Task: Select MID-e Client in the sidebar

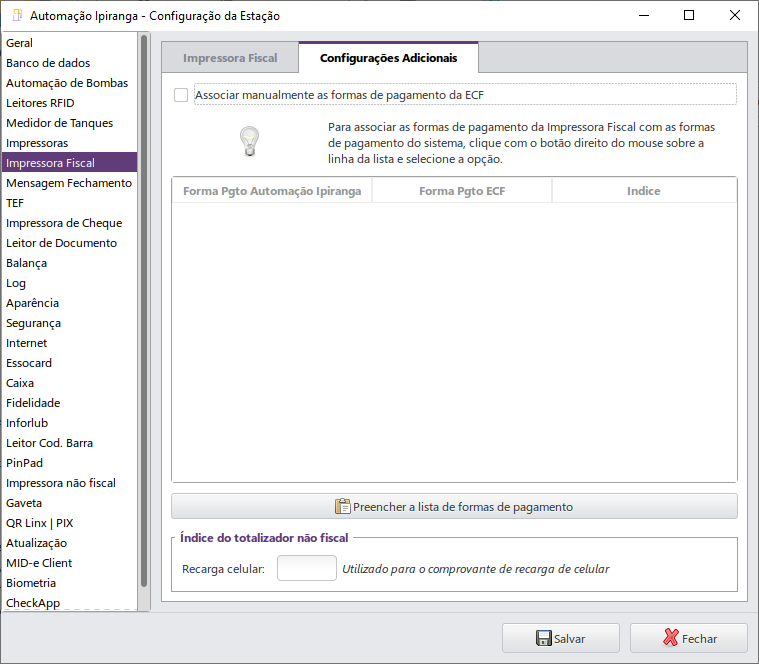Action: pyautogui.click(x=69, y=563)
